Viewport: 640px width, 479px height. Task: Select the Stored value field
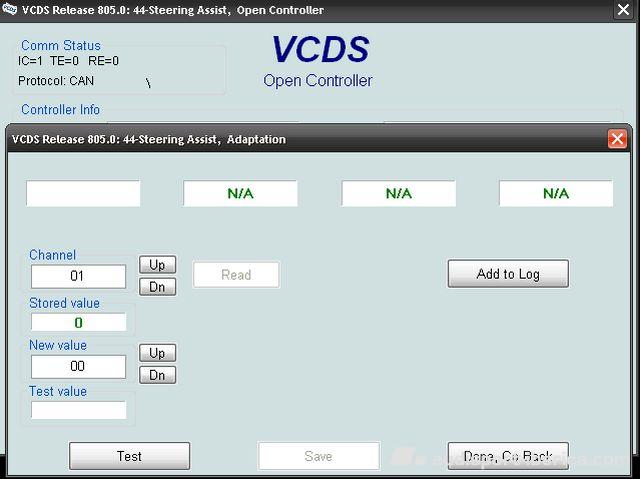tap(78, 322)
